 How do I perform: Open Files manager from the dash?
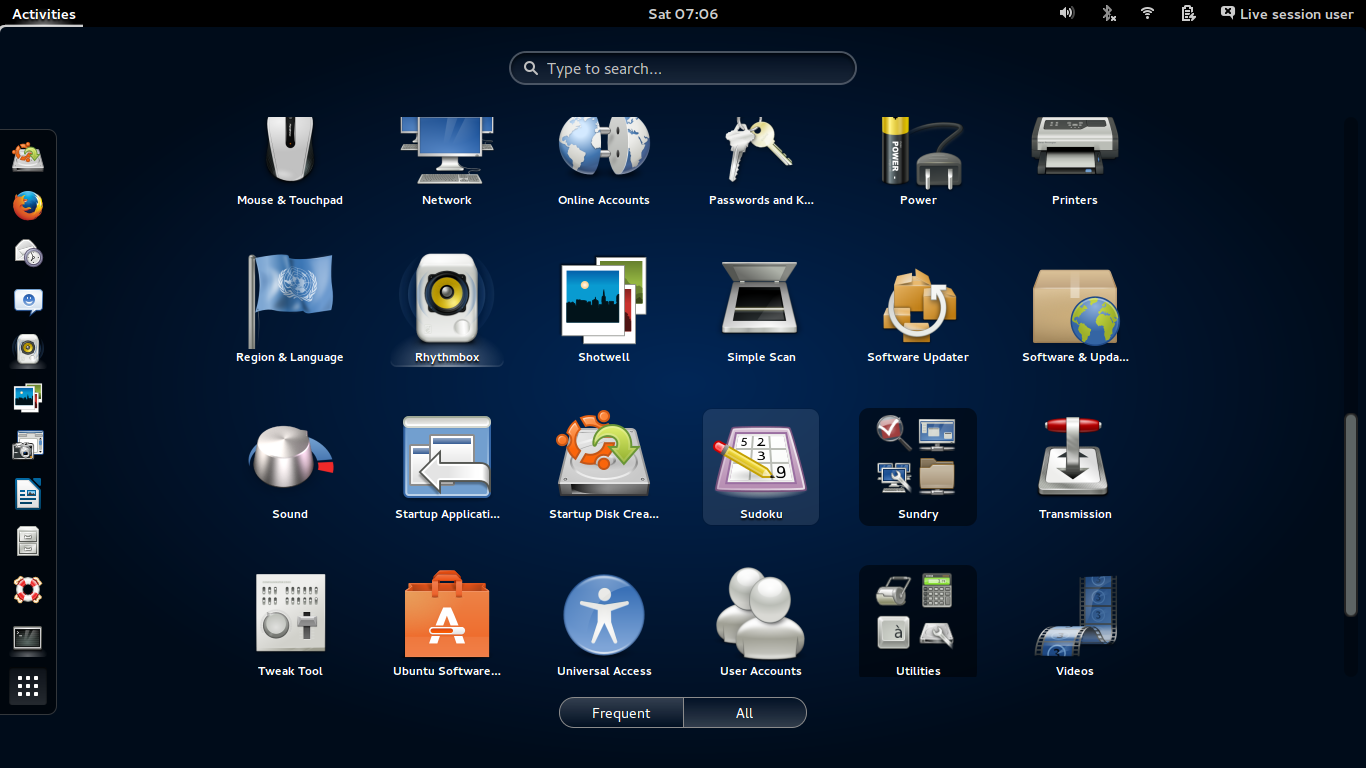click(x=28, y=541)
